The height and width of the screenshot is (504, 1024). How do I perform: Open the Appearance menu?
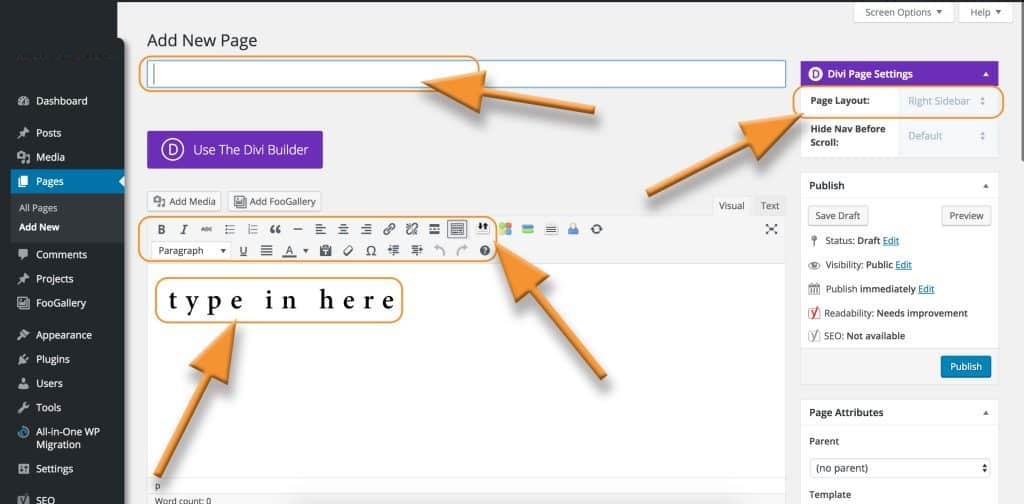pos(63,335)
